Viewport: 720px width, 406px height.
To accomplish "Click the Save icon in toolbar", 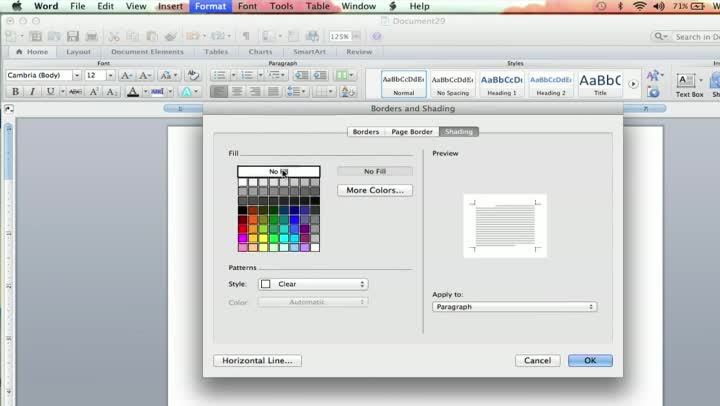I will [73, 36].
